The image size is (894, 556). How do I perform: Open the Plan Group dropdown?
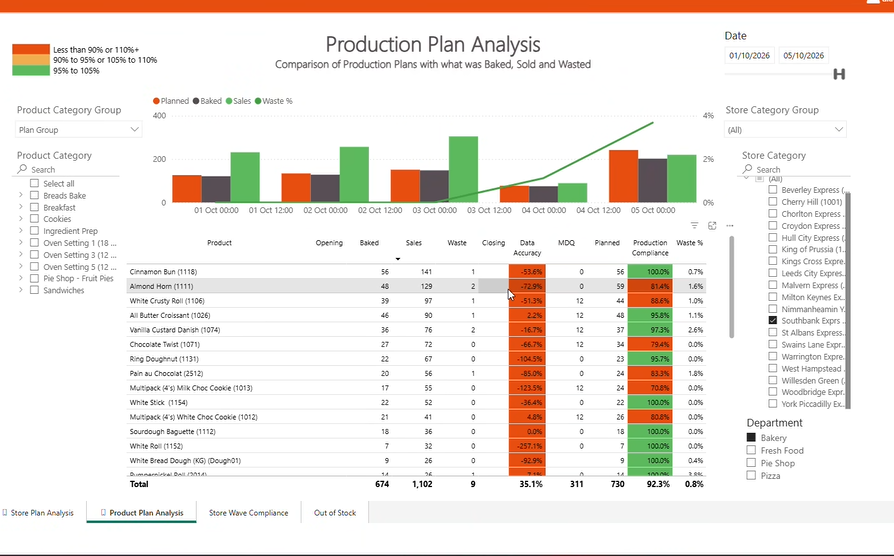coord(78,129)
